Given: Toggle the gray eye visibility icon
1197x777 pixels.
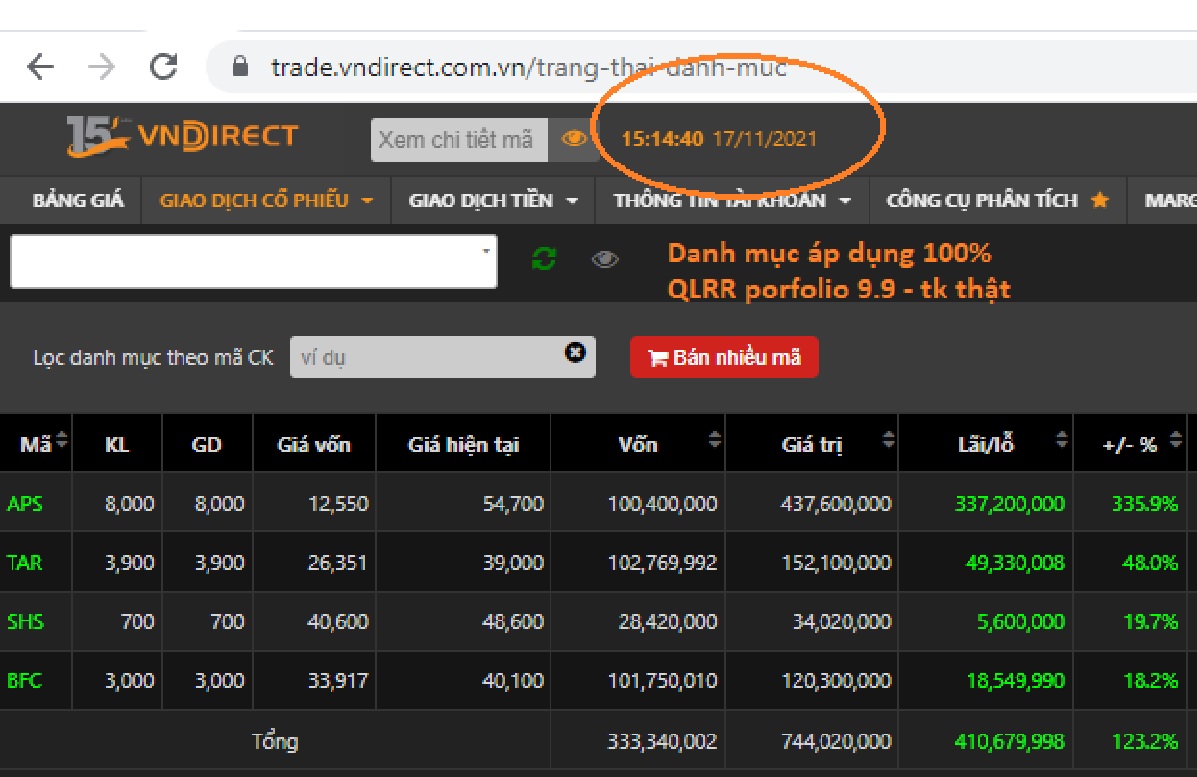Looking at the screenshot, I should [605, 260].
